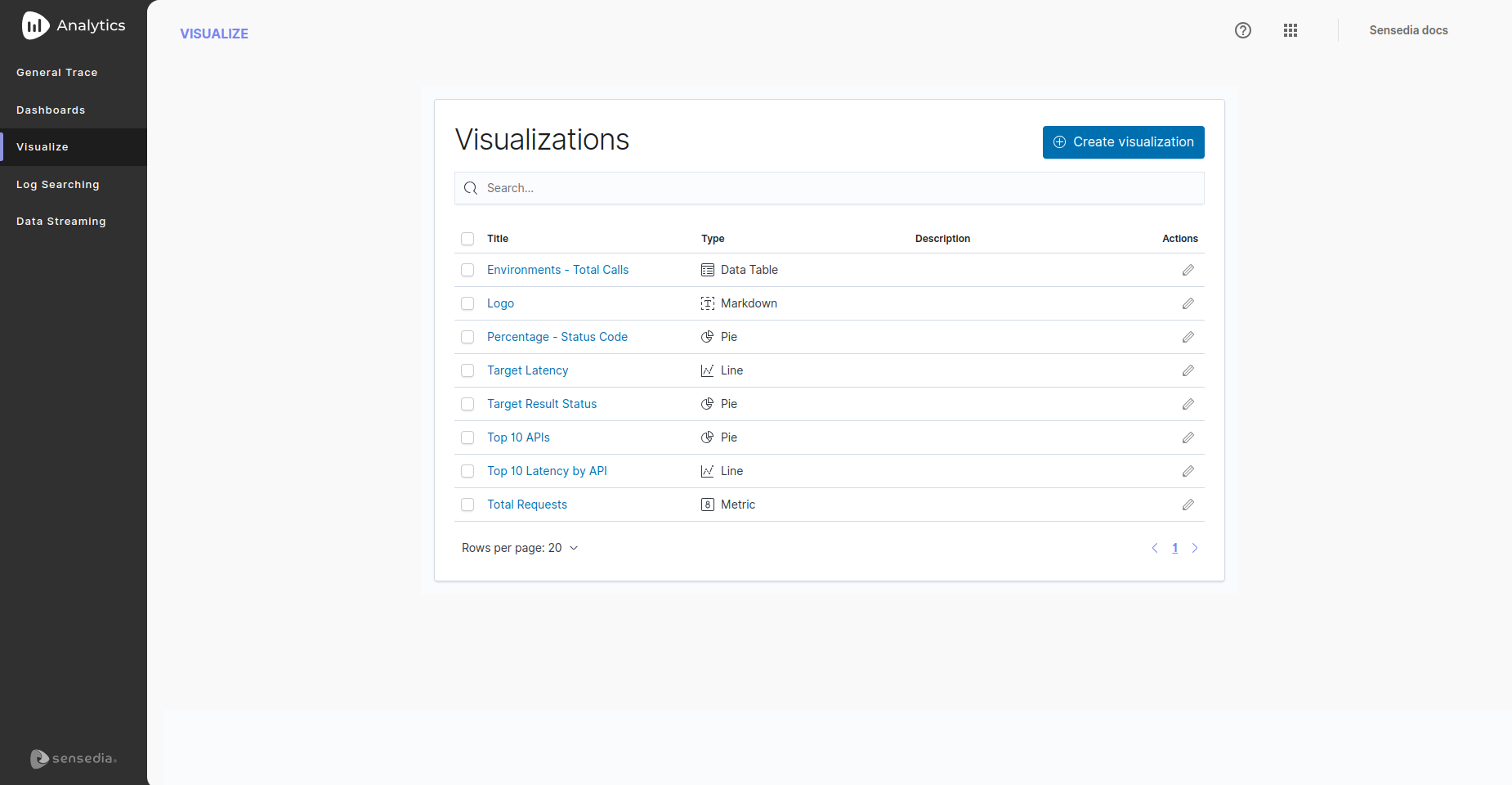Edit Total Requests with pencil icon
Viewport: 1512px width, 785px height.
pos(1188,505)
